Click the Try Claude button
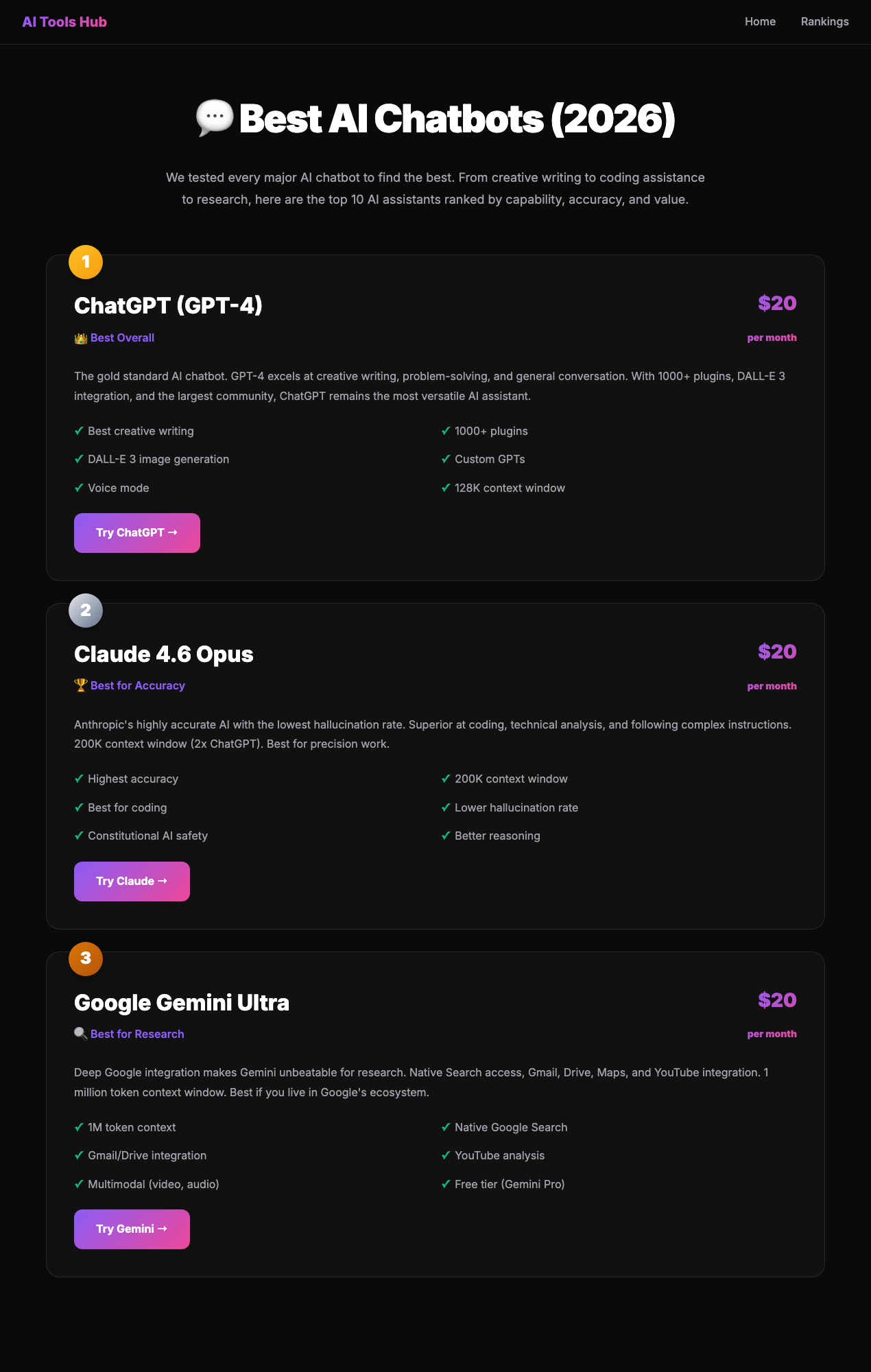Screen dimensions: 871x1372 pyautogui.click(x=132, y=881)
